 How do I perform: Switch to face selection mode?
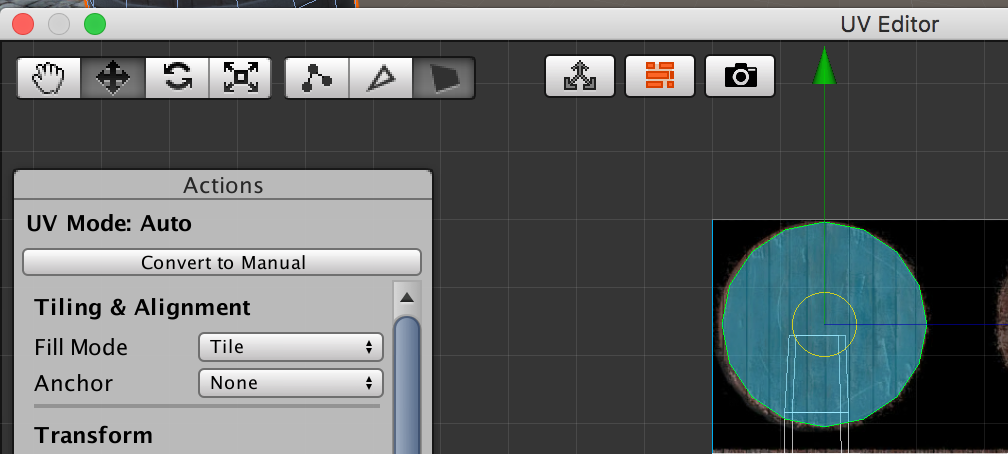tap(444, 78)
